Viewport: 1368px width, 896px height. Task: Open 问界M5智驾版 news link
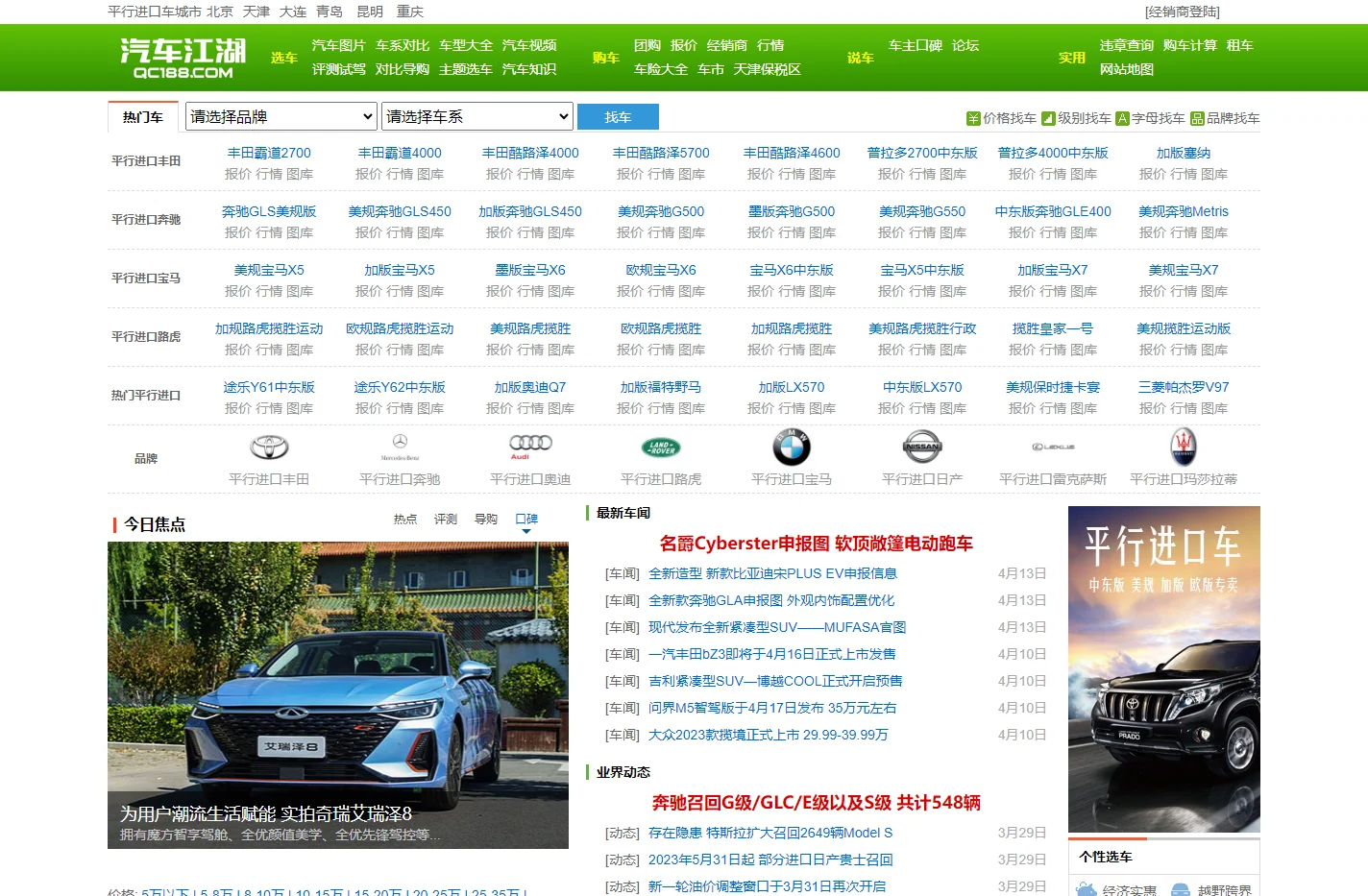(x=772, y=708)
